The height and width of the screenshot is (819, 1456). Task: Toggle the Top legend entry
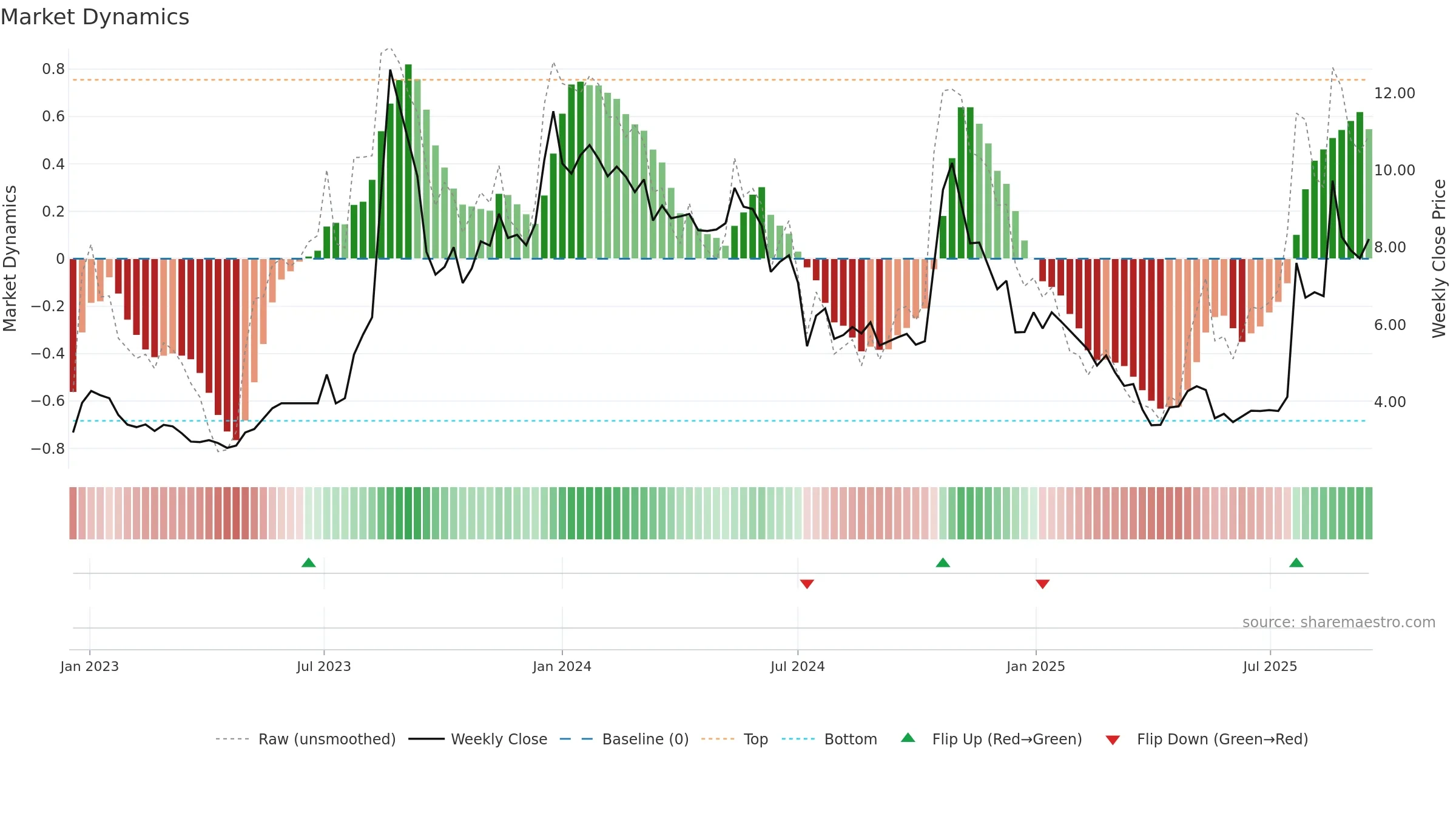pyautogui.click(x=734, y=739)
